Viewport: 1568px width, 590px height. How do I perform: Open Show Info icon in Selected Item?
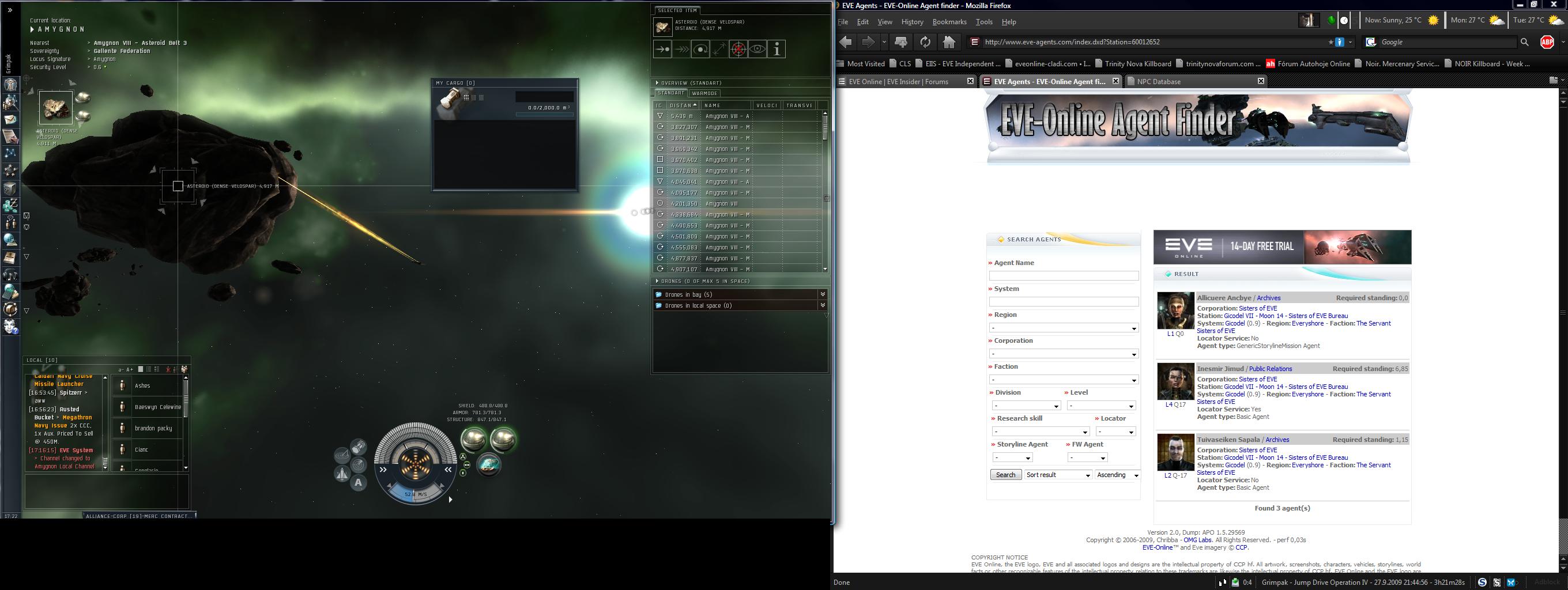(777, 50)
